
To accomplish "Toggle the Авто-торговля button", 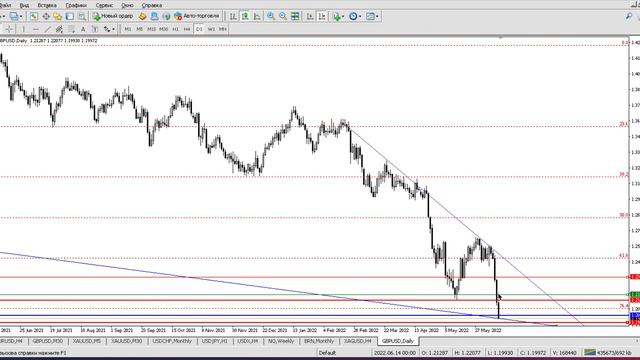I will [x=197, y=16].
